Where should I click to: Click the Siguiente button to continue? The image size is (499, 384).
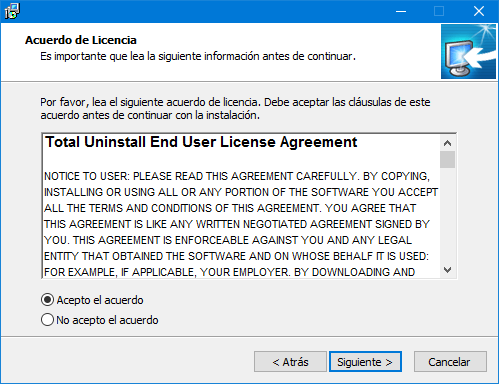coord(365,362)
